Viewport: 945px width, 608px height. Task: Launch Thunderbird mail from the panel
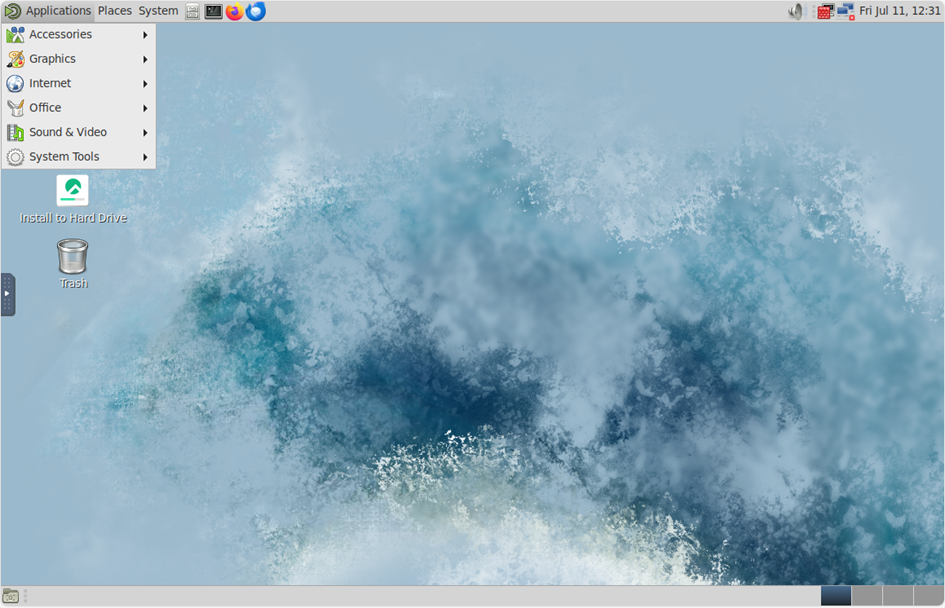(256, 11)
